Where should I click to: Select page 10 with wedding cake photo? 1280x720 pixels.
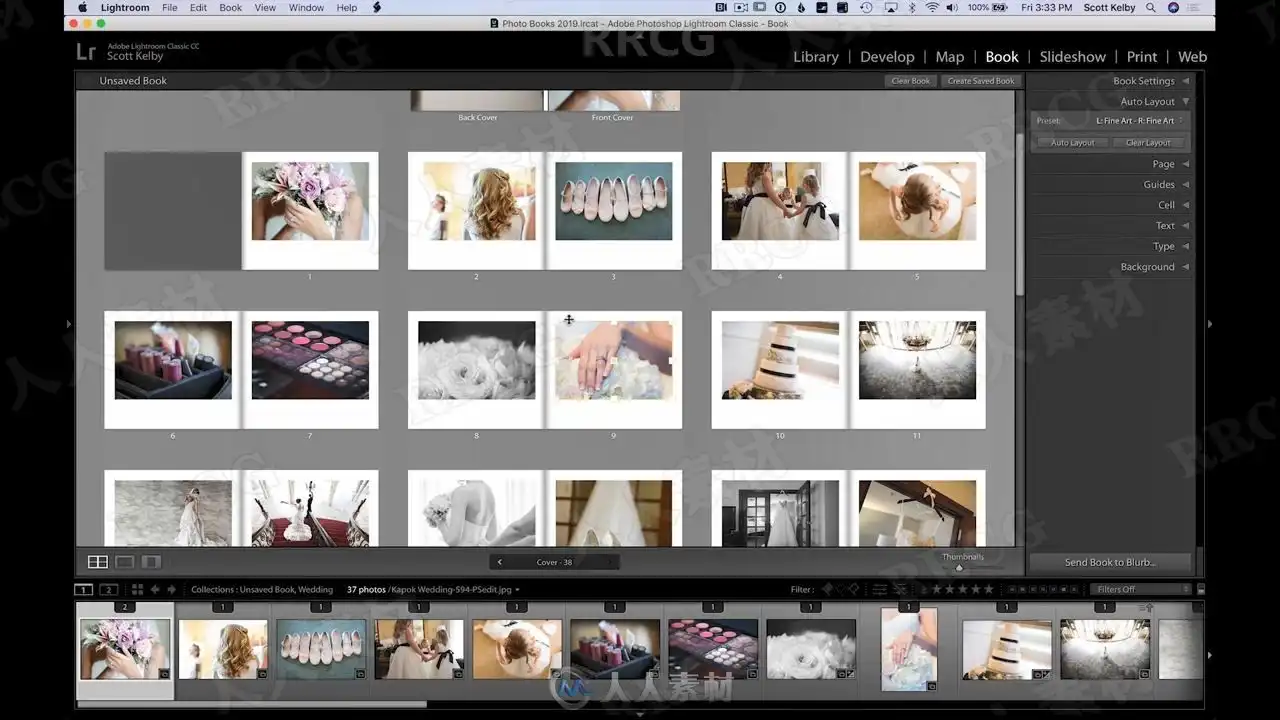click(x=780, y=370)
